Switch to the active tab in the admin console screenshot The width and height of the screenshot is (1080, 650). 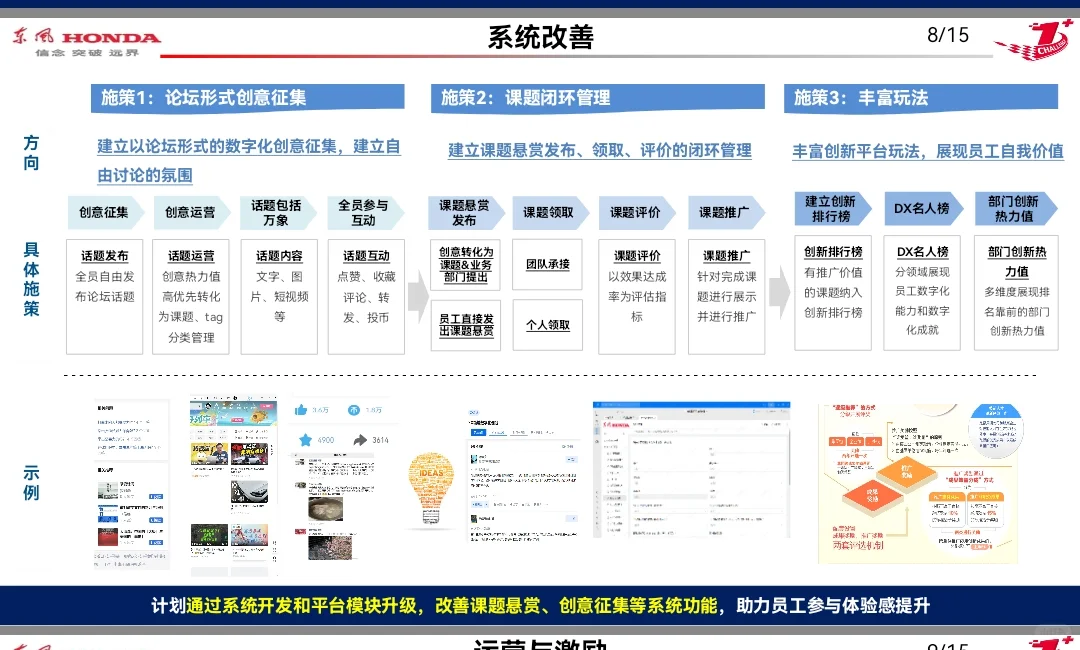(647, 416)
